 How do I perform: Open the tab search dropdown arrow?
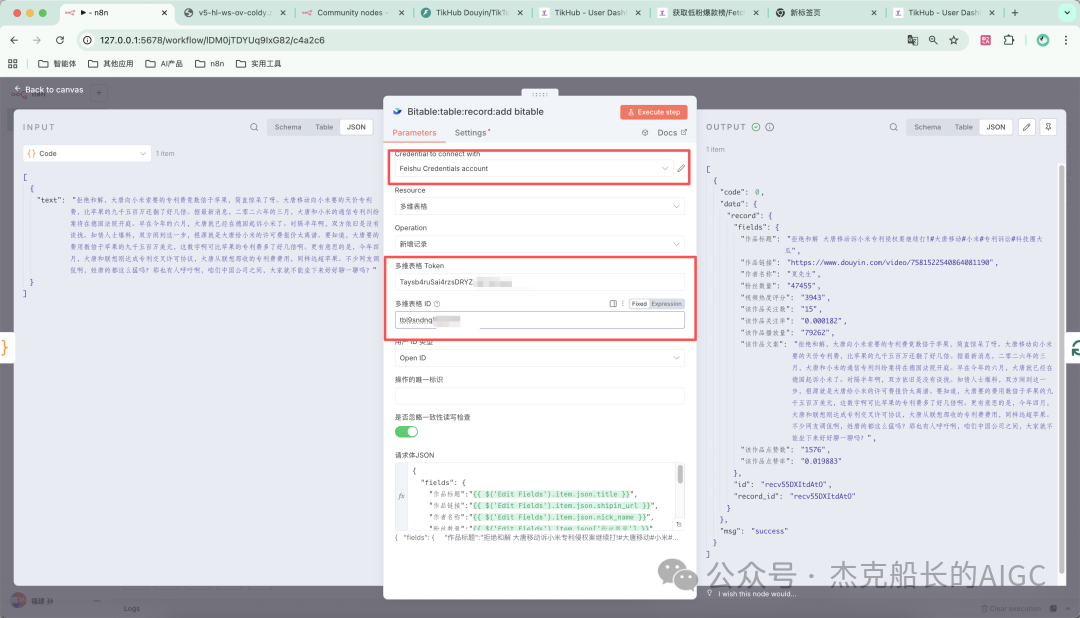(x=1068, y=12)
